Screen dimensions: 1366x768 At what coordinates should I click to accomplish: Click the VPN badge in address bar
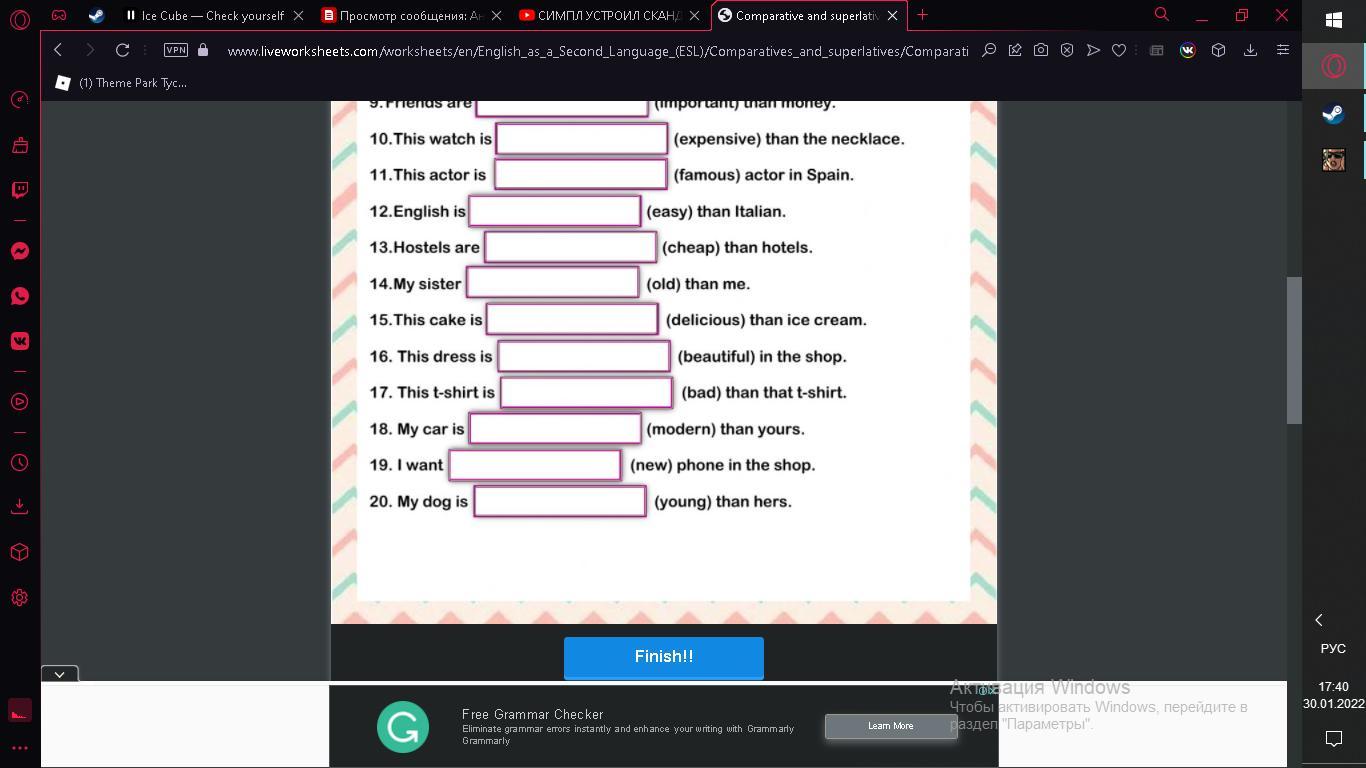point(176,50)
